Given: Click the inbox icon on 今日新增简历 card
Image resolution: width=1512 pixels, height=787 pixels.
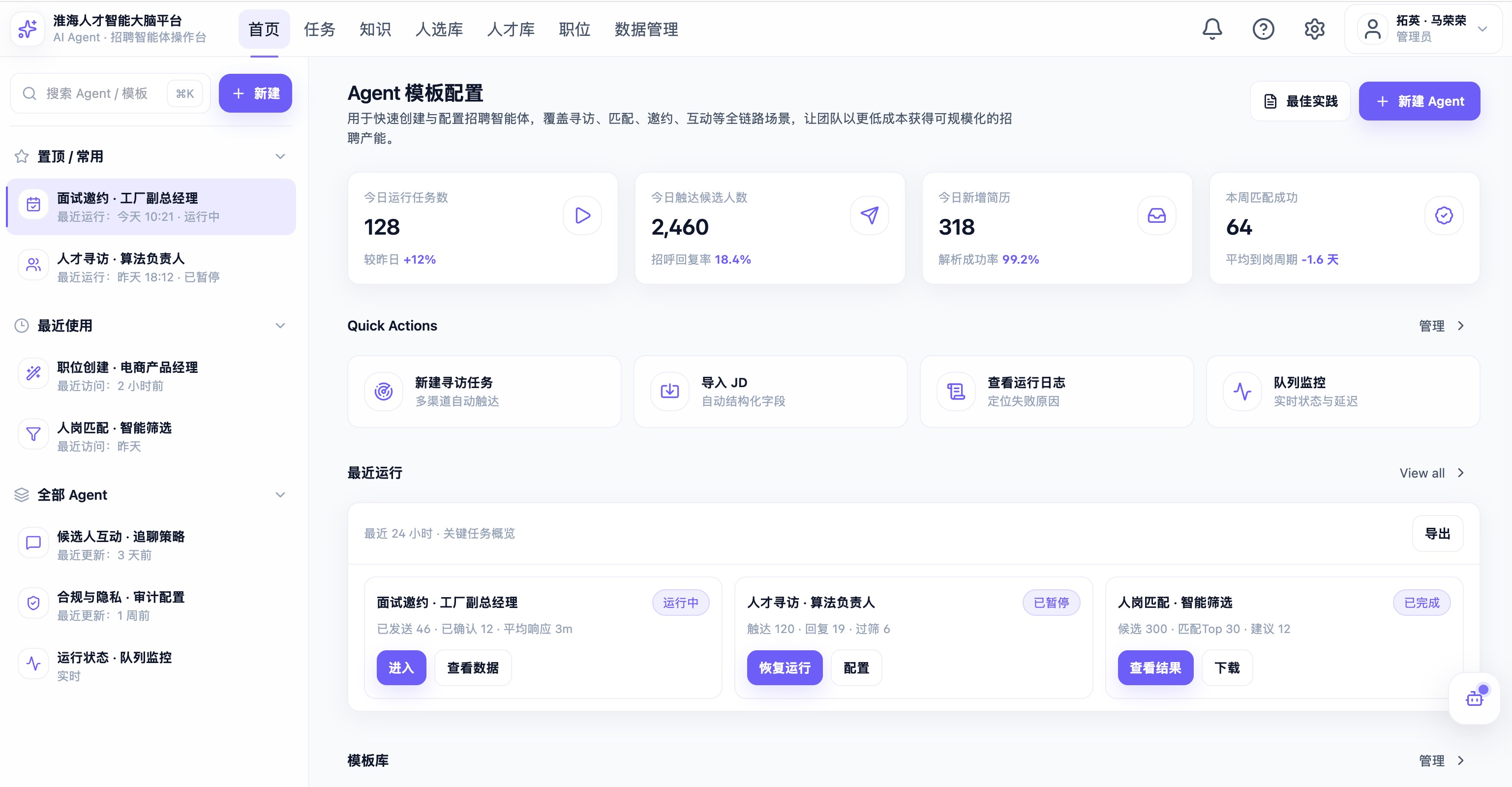Looking at the screenshot, I should coord(1156,215).
